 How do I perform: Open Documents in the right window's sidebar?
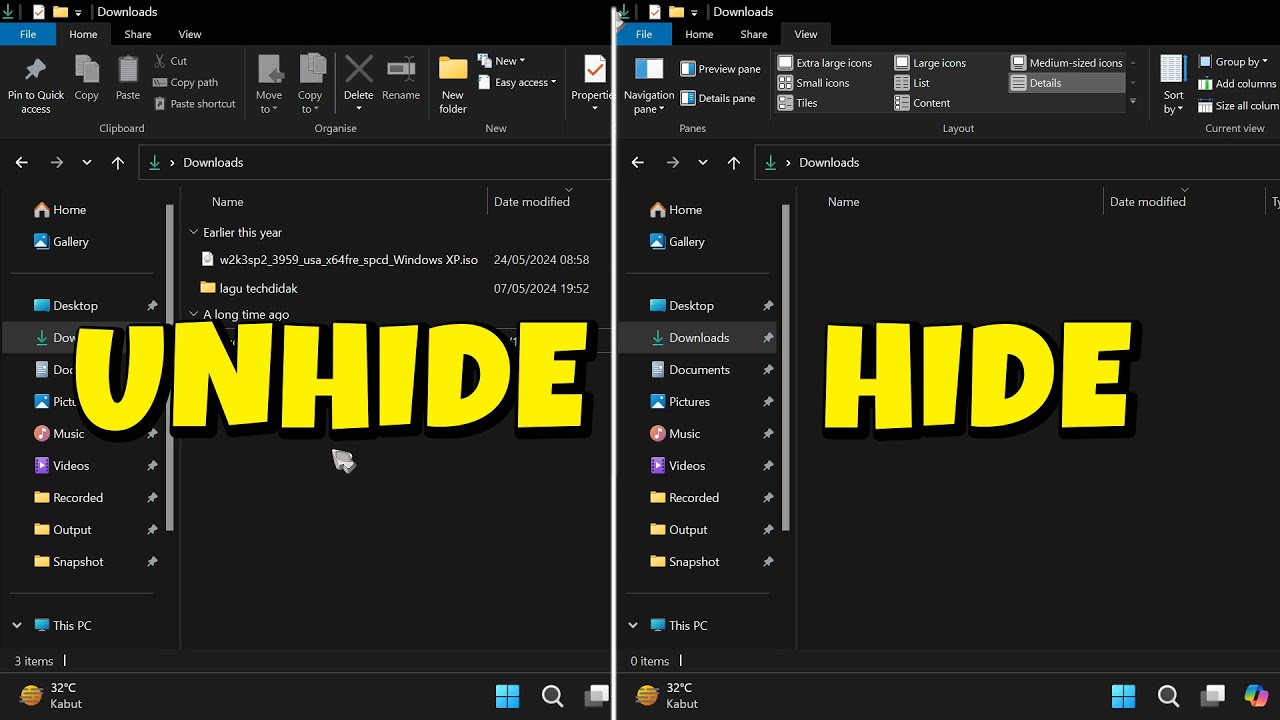(700, 370)
